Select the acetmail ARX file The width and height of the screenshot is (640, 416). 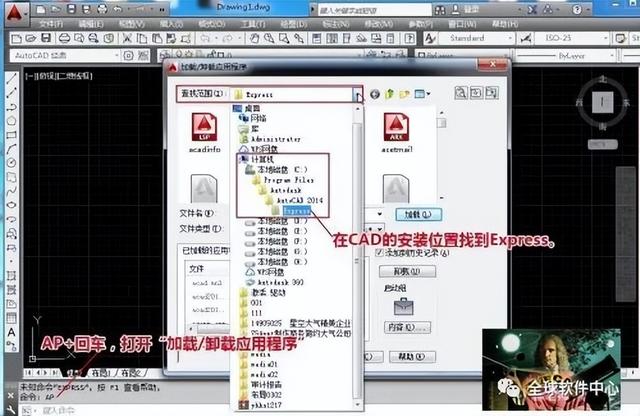pos(396,133)
